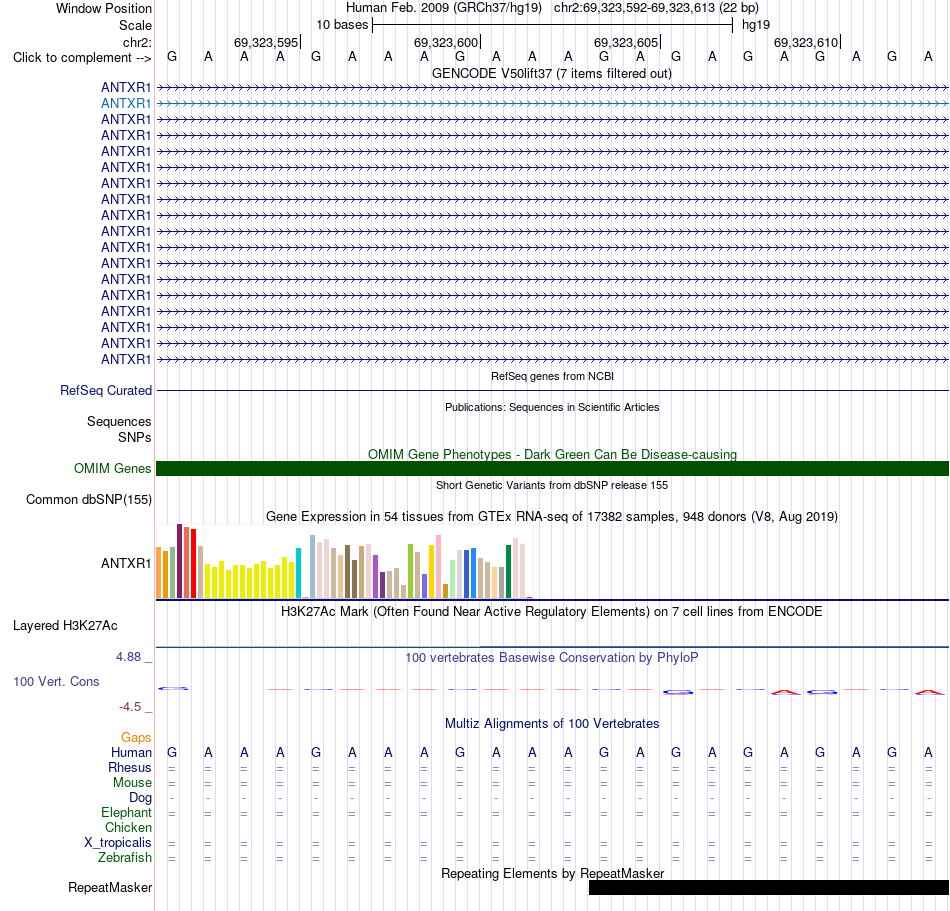Click the 69,323,600 position marker
950x911 pixels.
coord(446,42)
